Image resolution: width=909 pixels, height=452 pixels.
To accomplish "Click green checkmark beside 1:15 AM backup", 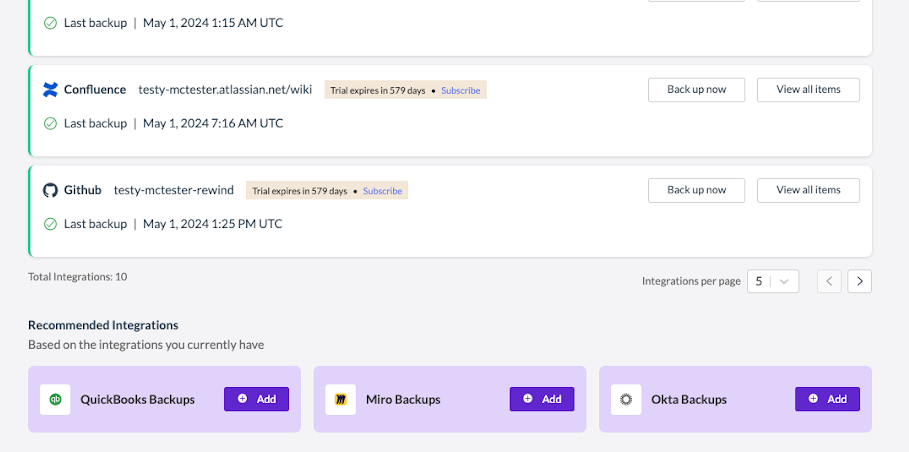I will pyautogui.click(x=50, y=23).
